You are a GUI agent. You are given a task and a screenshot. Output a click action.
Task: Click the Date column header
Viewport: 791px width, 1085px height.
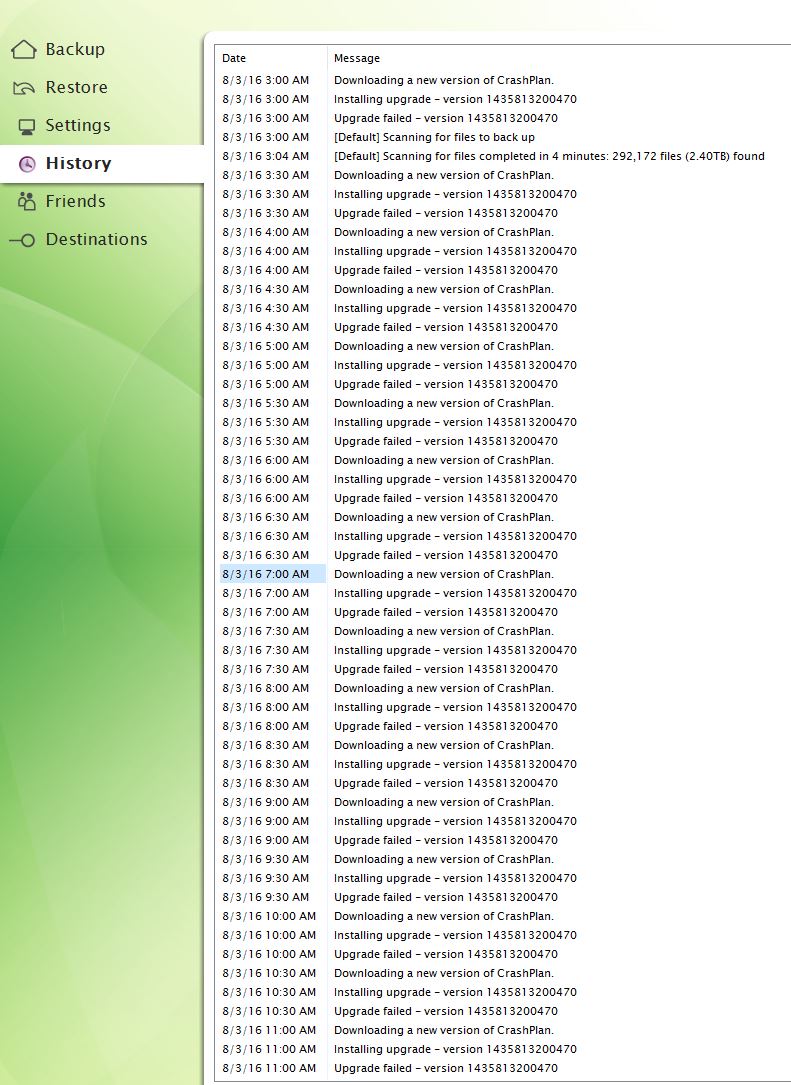[x=234, y=58]
